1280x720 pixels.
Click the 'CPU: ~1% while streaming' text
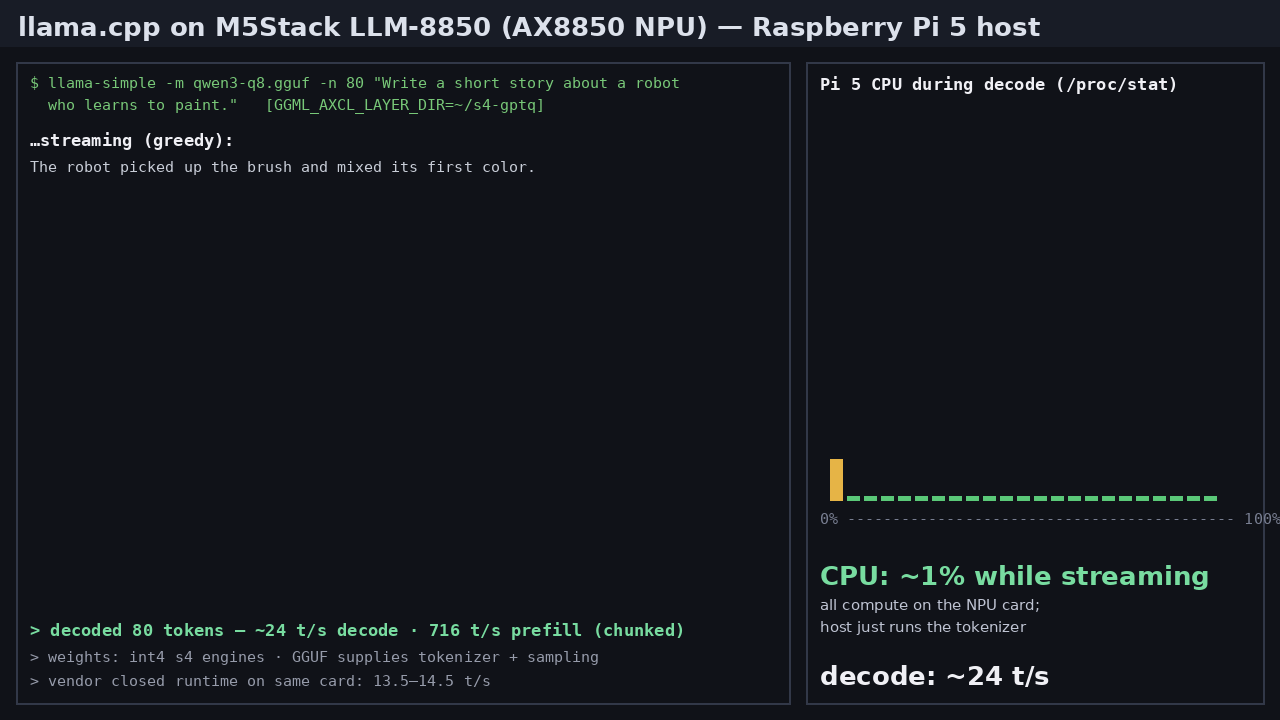pos(1014,577)
